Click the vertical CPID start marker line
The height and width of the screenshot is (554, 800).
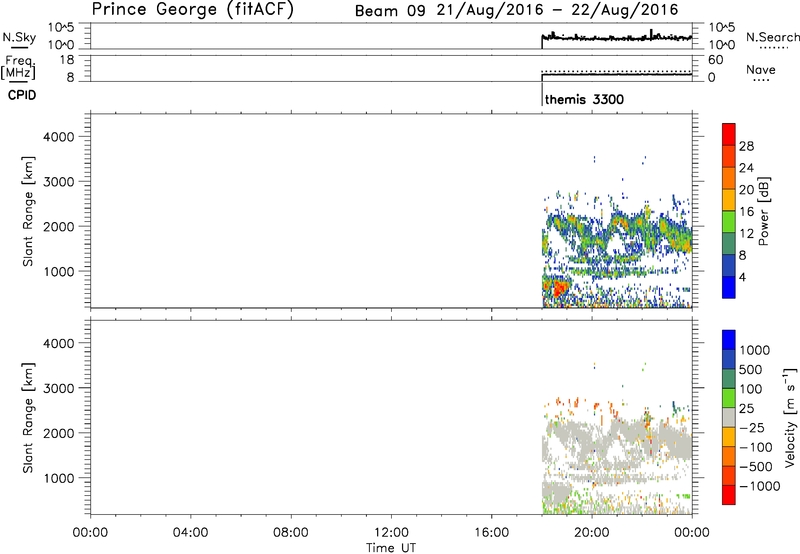click(x=542, y=94)
